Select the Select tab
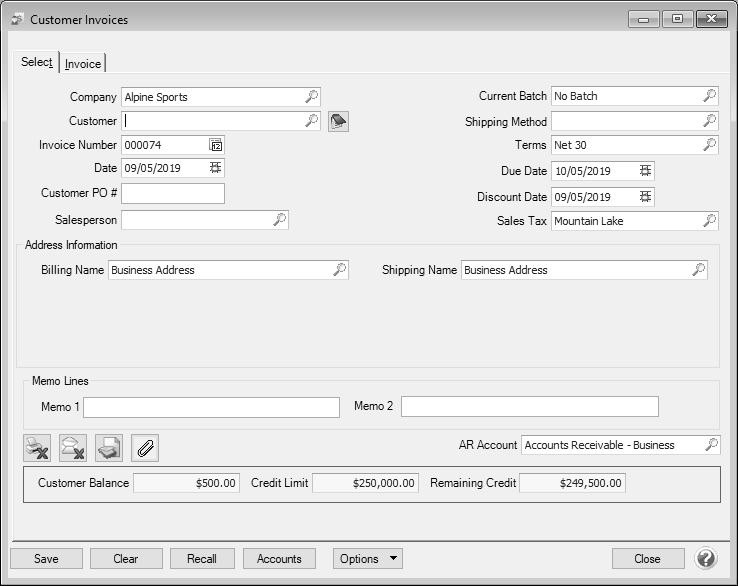Image resolution: width=738 pixels, height=586 pixels. click(37, 62)
